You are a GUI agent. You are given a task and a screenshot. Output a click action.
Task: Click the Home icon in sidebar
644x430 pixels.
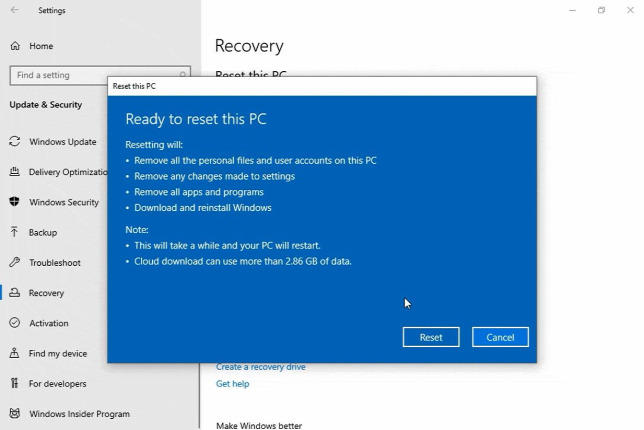(15, 46)
